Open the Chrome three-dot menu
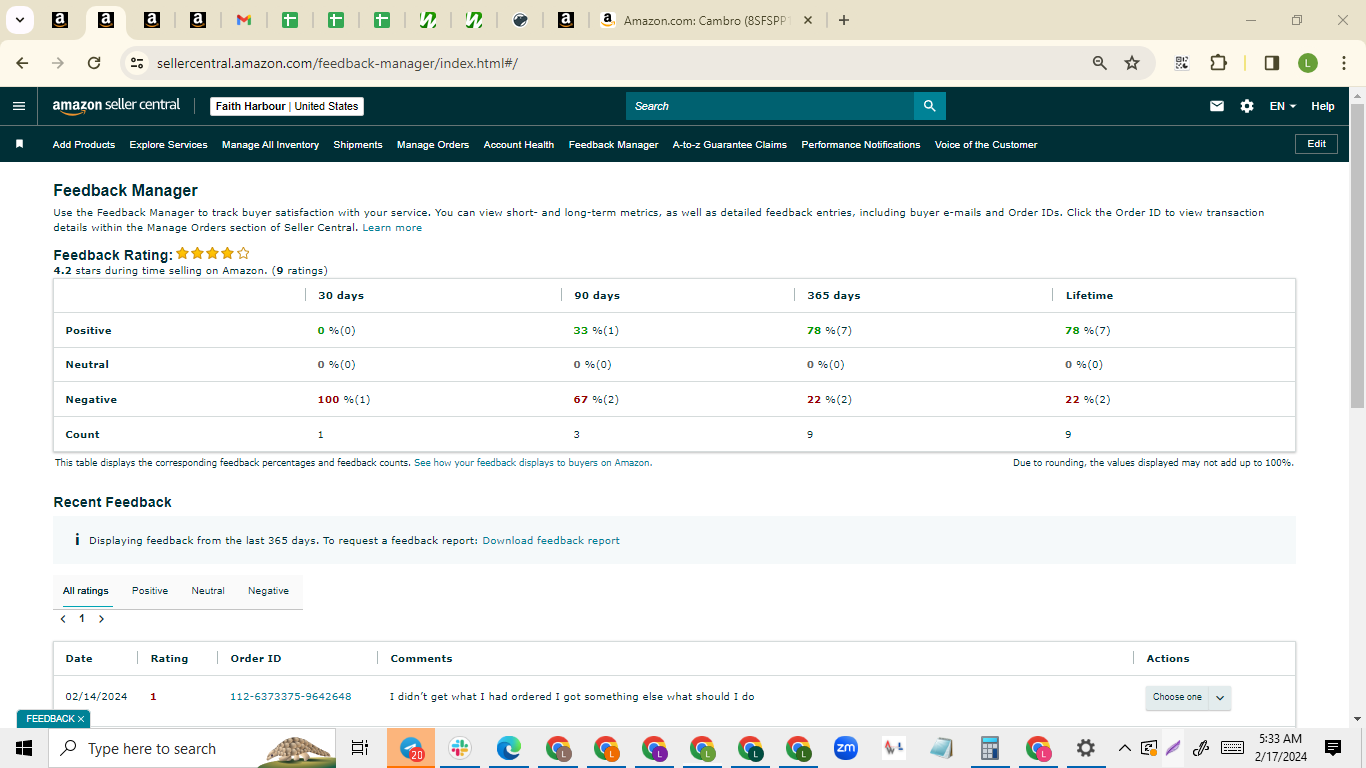 coord(1343,63)
